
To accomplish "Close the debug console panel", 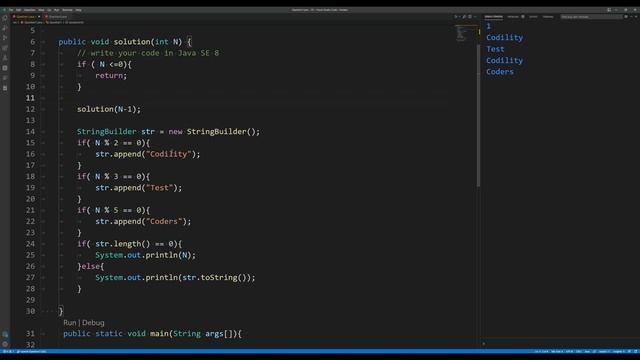I will pyautogui.click(x=636, y=17).
